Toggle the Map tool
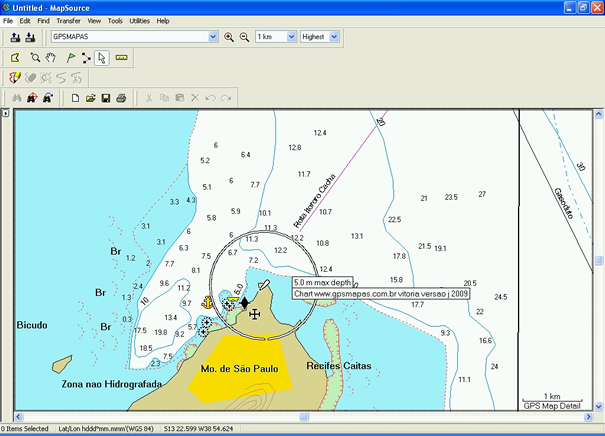 tap(15, 58)
